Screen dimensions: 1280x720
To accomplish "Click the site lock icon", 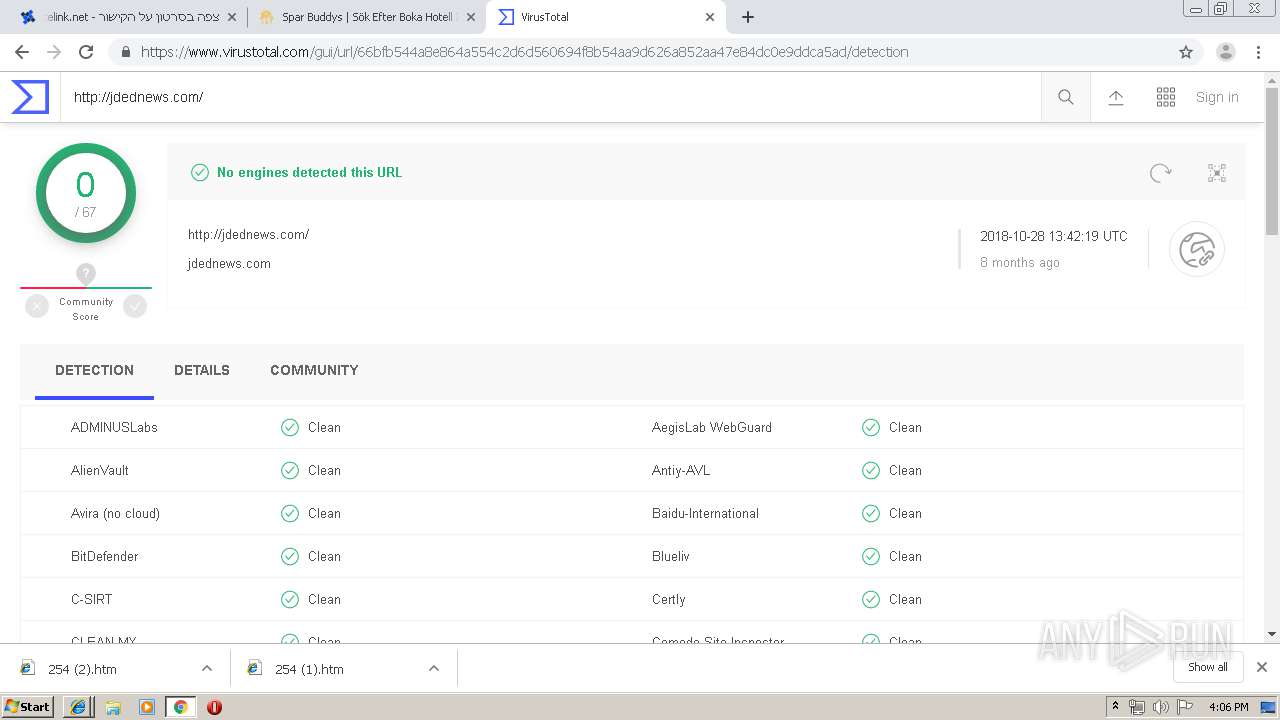I will pyautogui.click(x=125, y=52).
